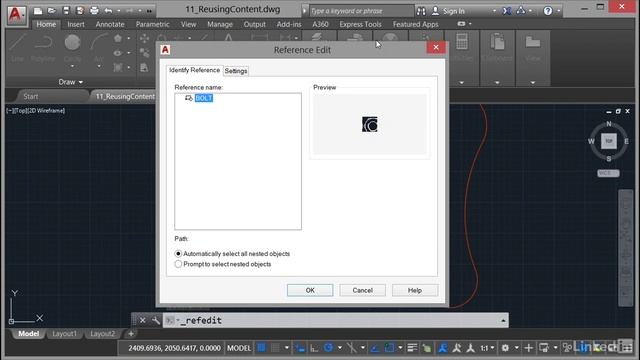The image size is (640, 360).
Task: Click the Workspace Switching gear icon
Action: (505, 348)
